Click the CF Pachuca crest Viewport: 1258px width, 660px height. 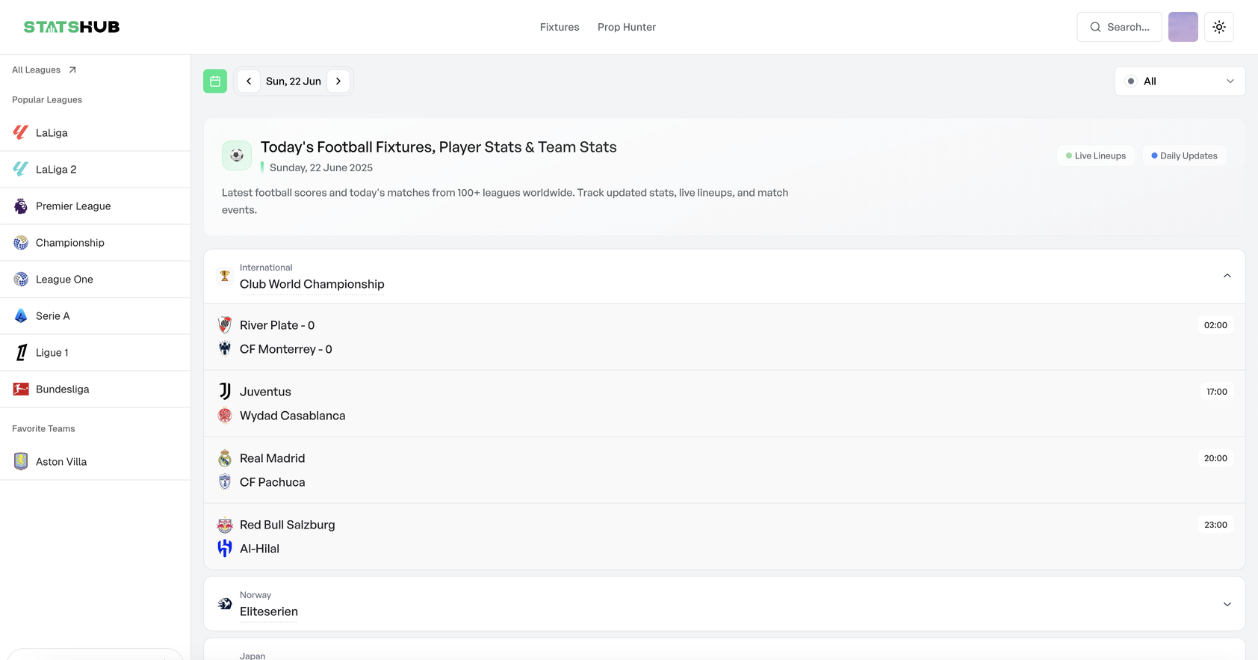point(225,482)
